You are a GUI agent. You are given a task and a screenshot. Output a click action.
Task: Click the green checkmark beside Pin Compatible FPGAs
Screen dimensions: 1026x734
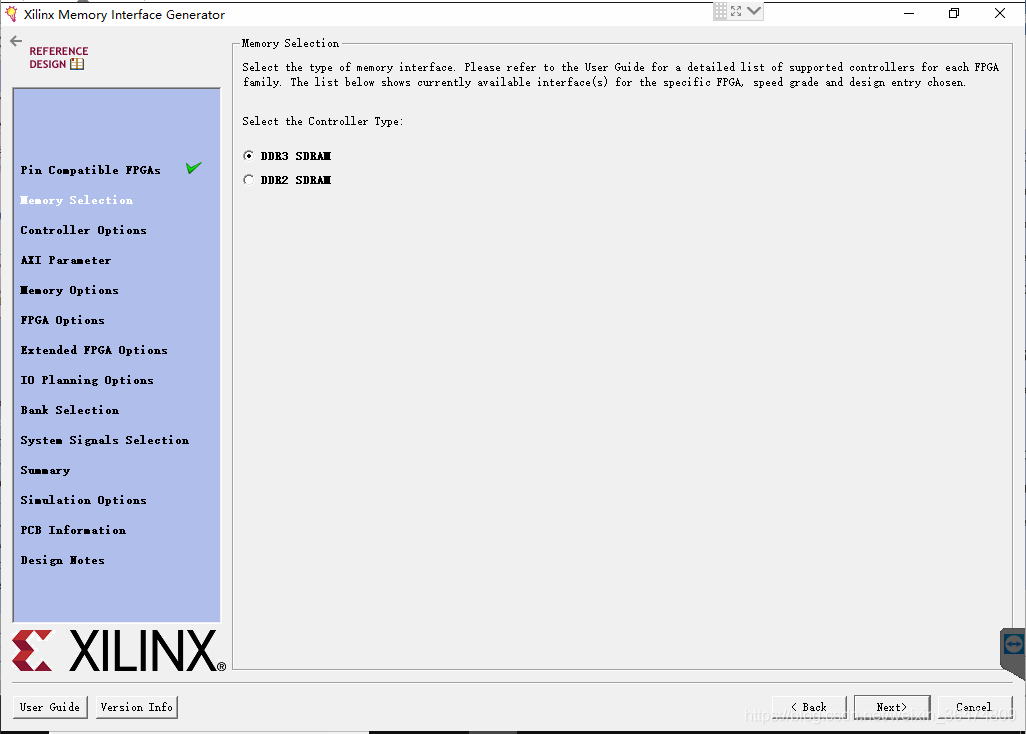point(194,168)
